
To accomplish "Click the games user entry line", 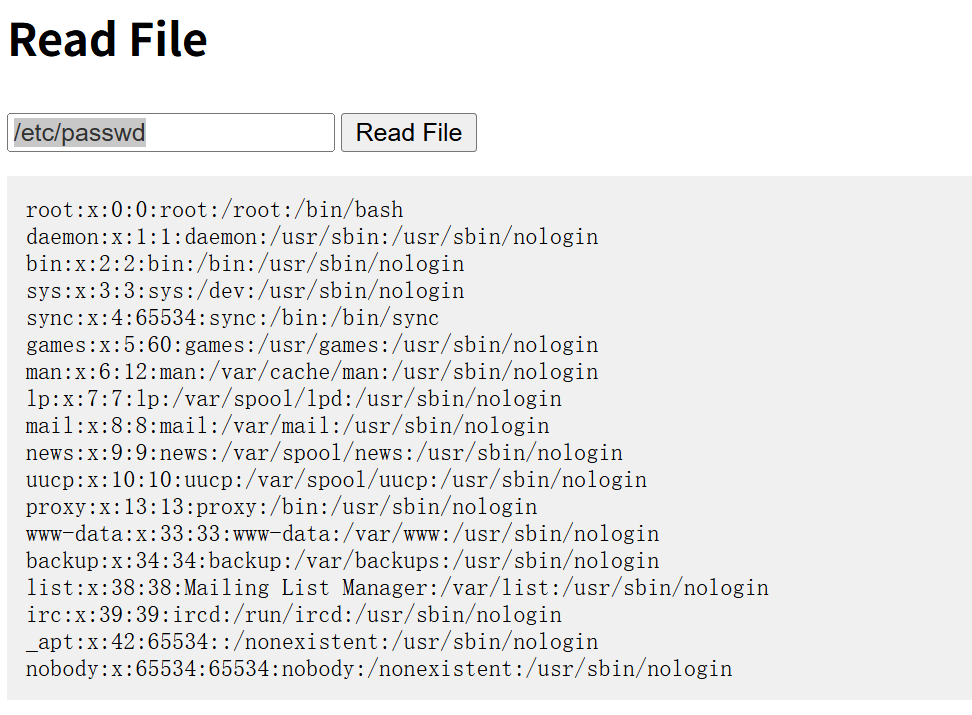I will (311, 345).
